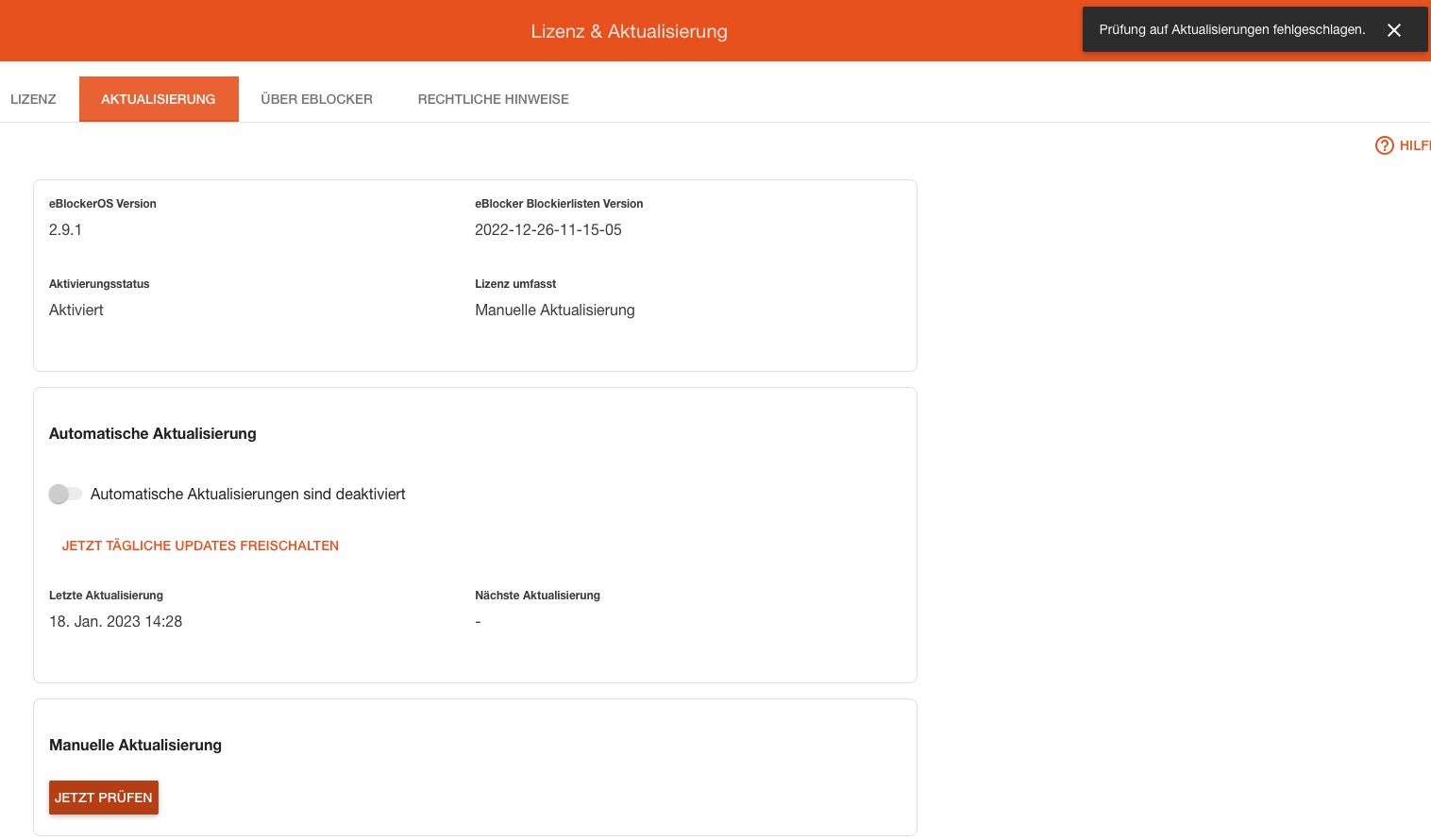Click the Manuelle Aktualisierung section heading
This screenshot has width=1431, height=840.
click(135, 745)
